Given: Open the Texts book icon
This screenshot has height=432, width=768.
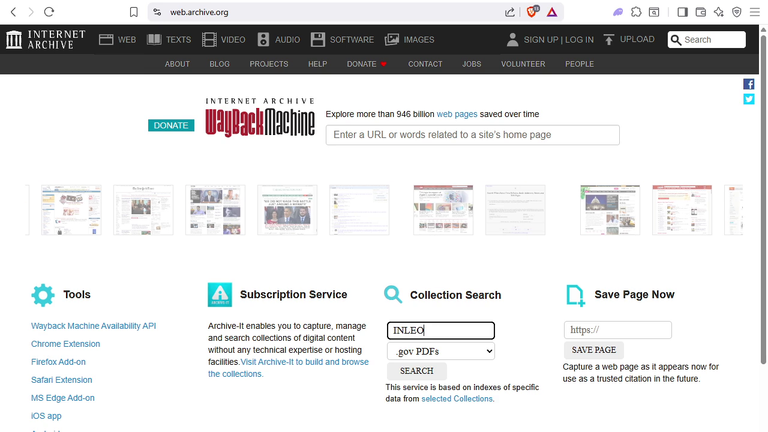Looking at the screenshot, I should click(x=154, y=40).
